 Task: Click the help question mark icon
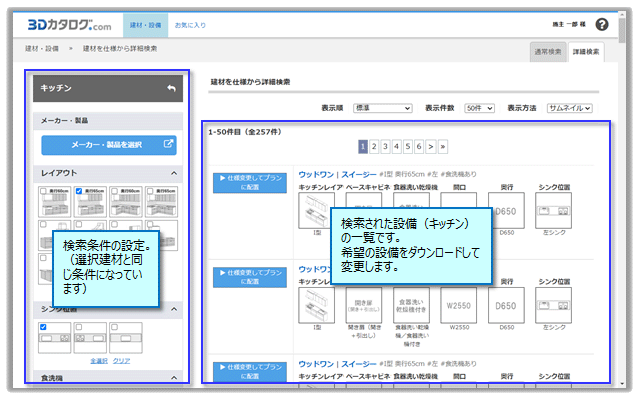[x=602, y=25]
